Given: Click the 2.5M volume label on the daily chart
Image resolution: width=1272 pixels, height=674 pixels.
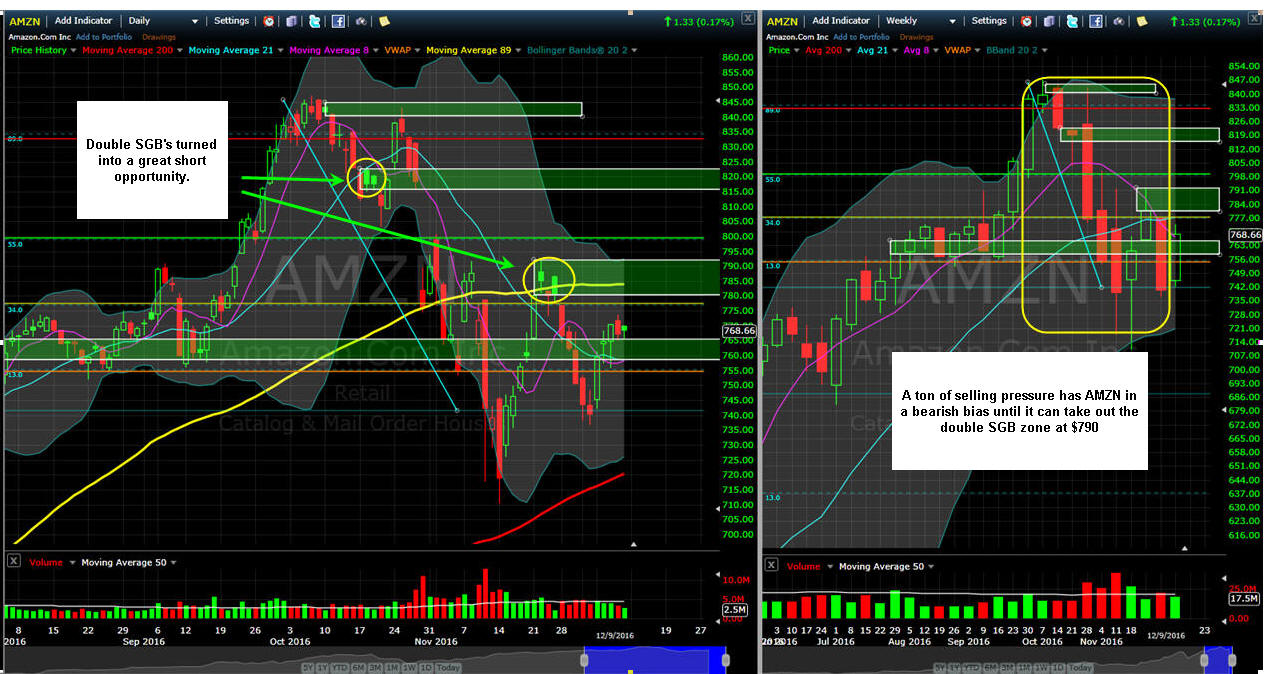Looking at the screenshot, I should coord(734,610).
